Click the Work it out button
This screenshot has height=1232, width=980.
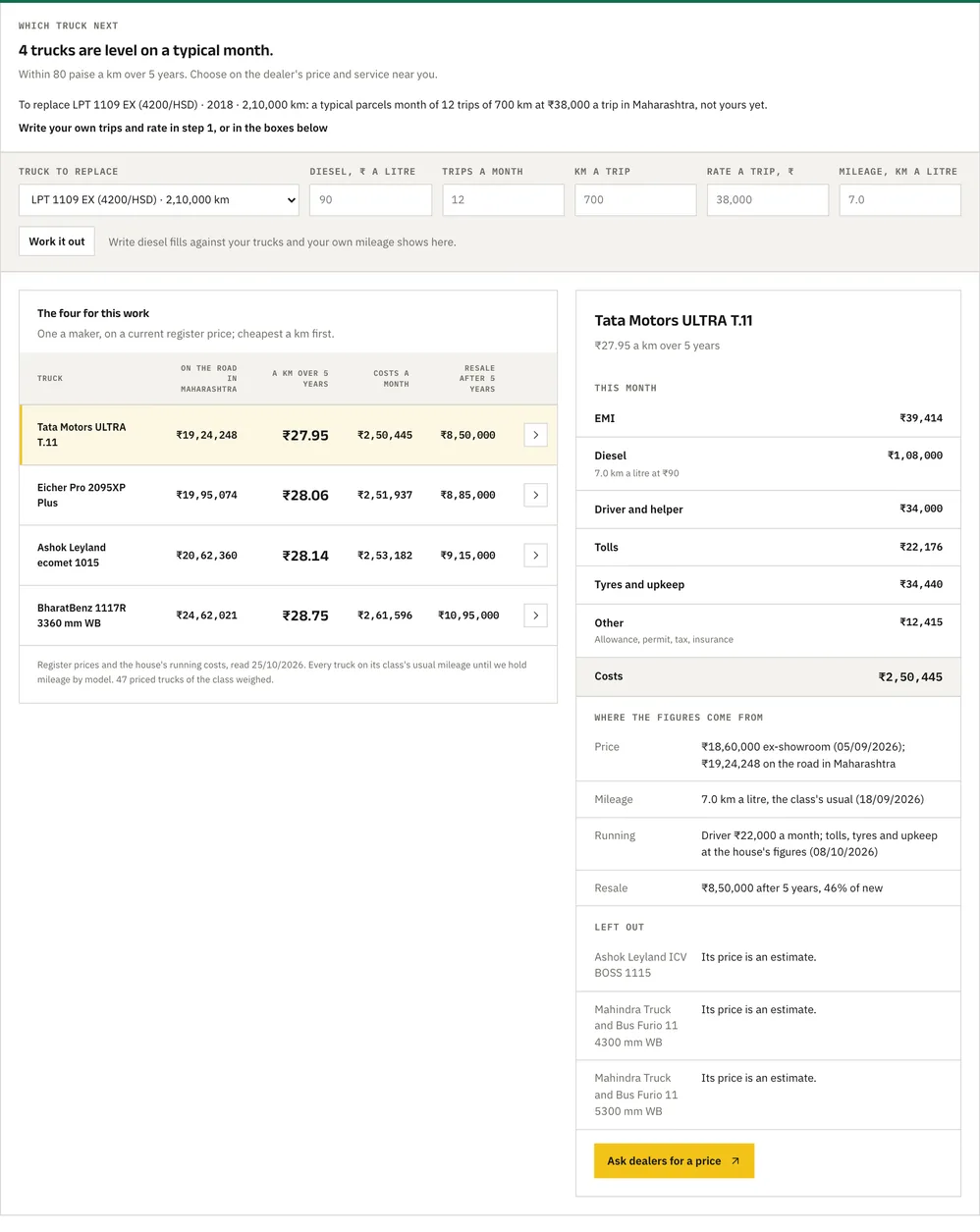pos(57,241)
